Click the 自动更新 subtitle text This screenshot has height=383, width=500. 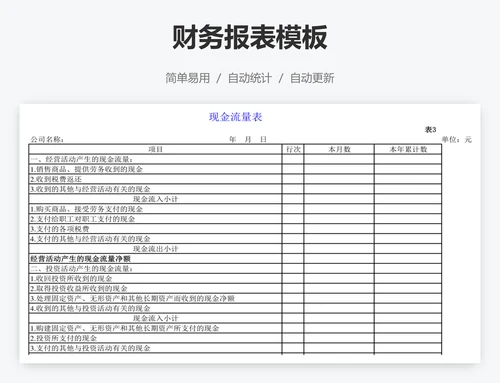(x=312, y=78)
